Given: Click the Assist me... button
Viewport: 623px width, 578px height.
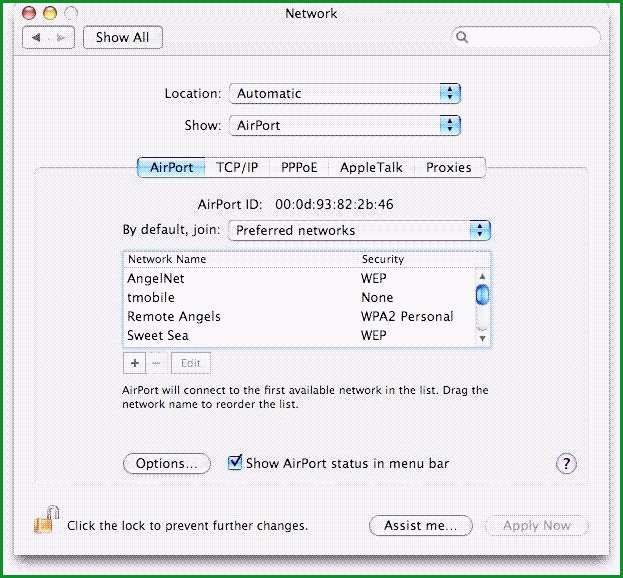Looking at the screenshot, I should pos(421,526).
